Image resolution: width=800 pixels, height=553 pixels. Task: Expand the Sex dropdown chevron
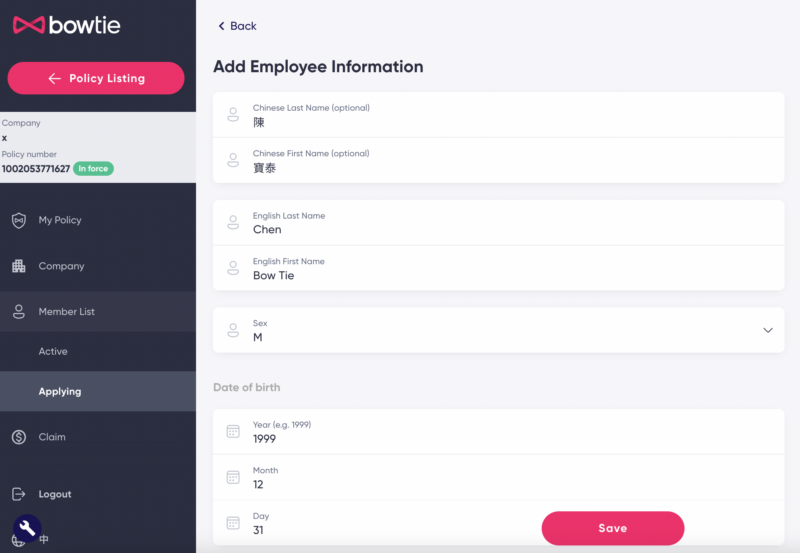[767, 330]
